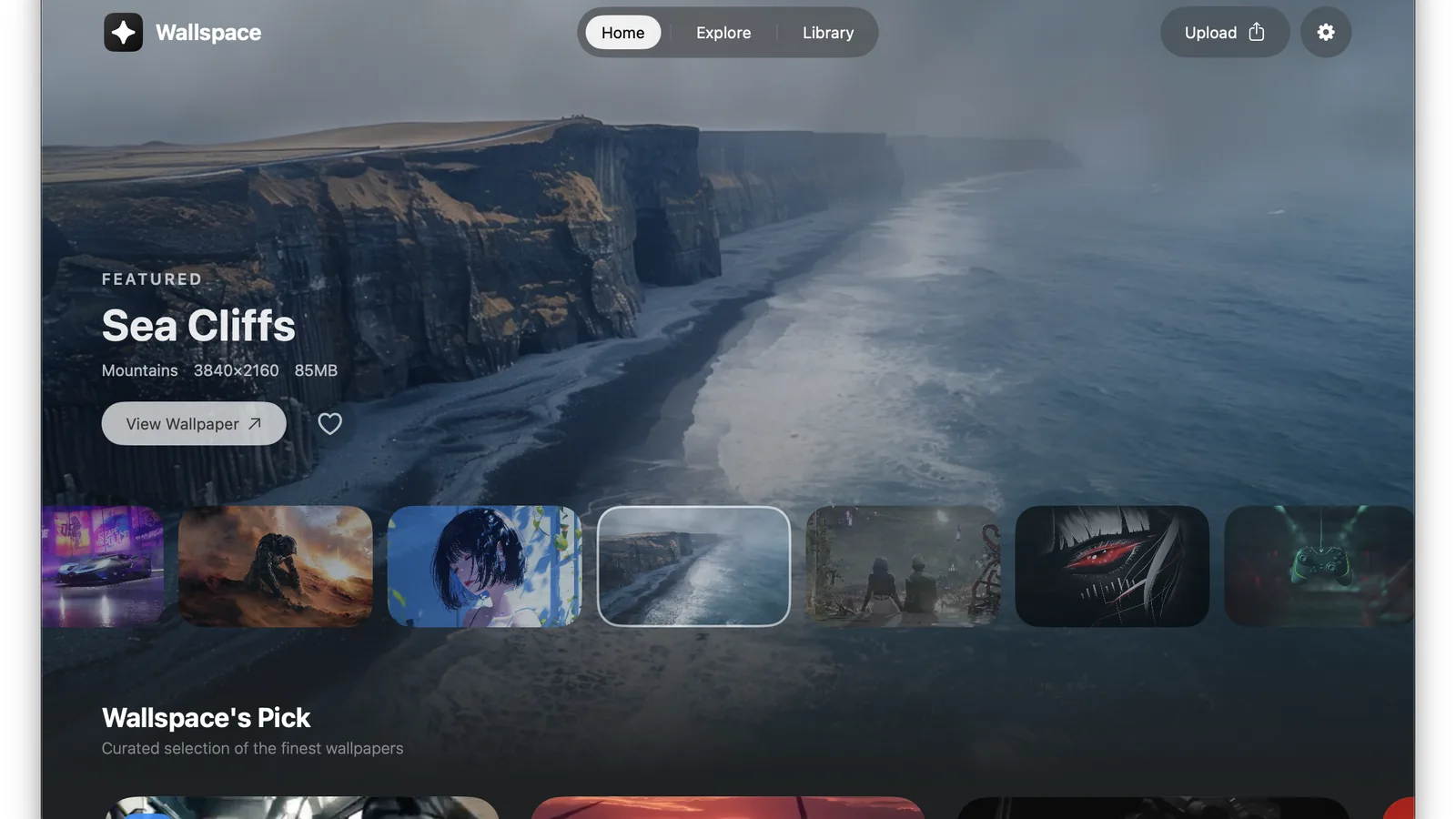Viewport: 1456px width, 819px height.
Task: Click the 3840×2160 resolution text
Action: [237, 370]
